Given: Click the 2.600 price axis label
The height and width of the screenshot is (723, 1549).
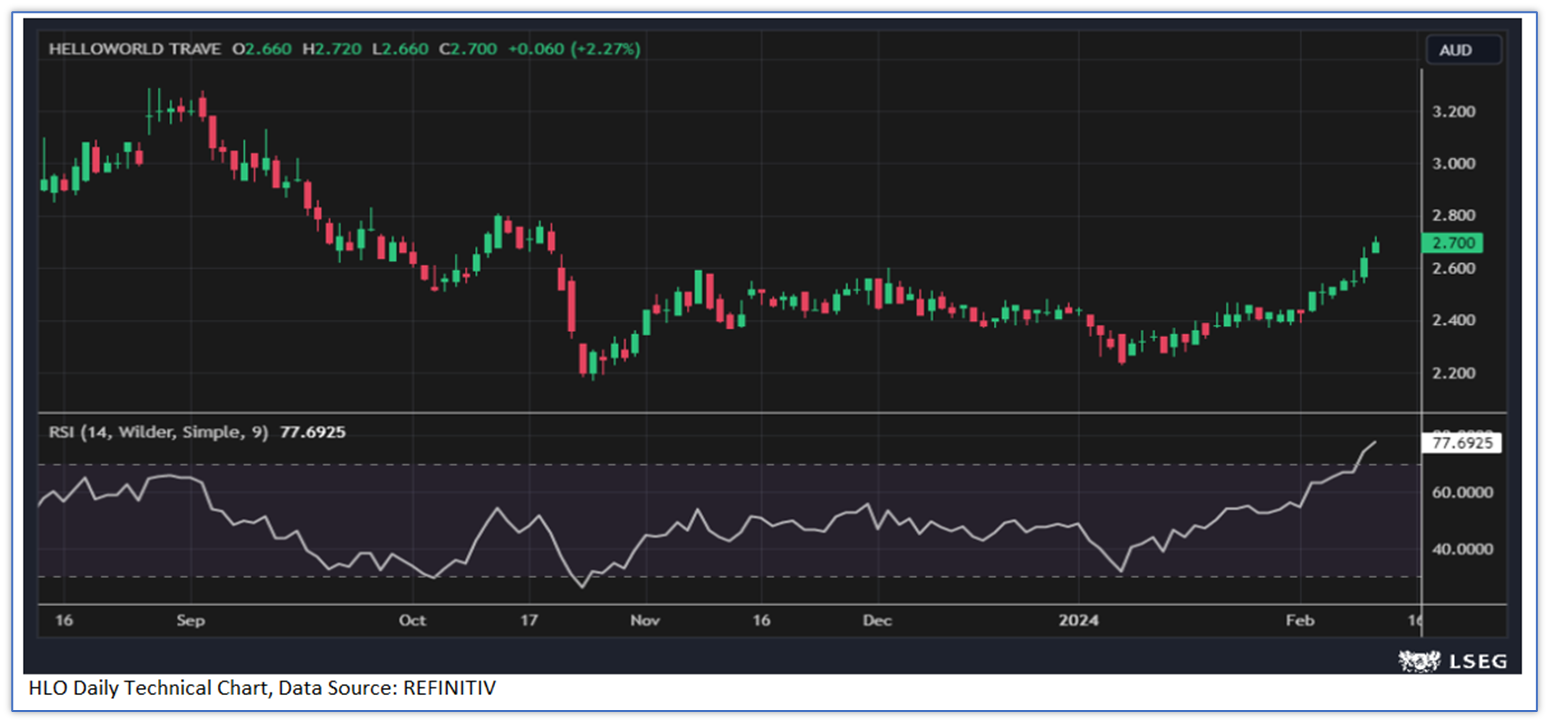Looking at the screenshot, I should [1455, 269].
